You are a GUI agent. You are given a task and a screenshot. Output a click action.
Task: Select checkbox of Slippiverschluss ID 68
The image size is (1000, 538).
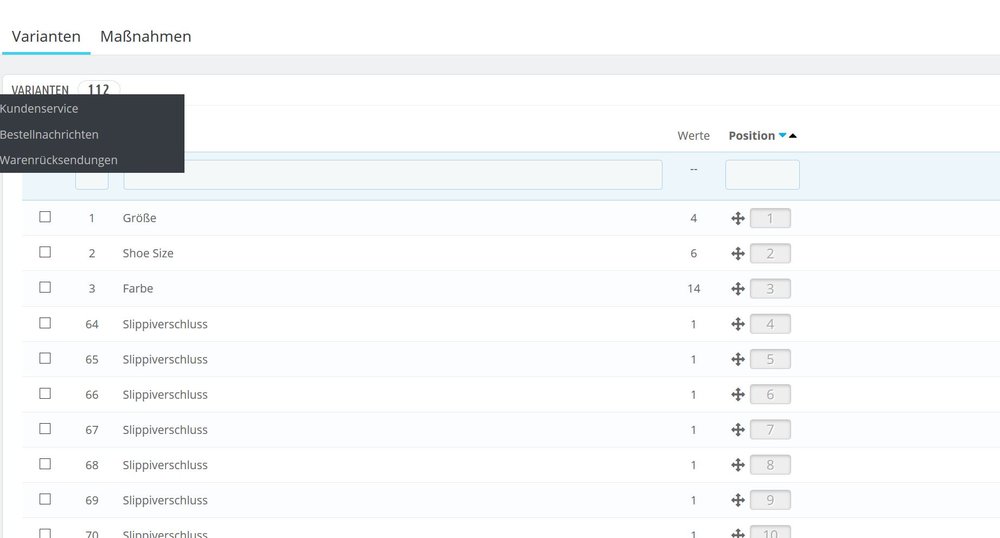(45, 463)
